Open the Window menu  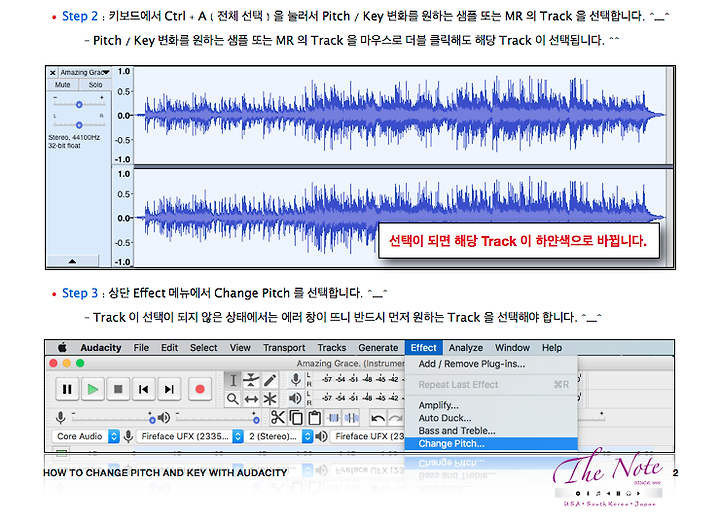coord(512,348)
